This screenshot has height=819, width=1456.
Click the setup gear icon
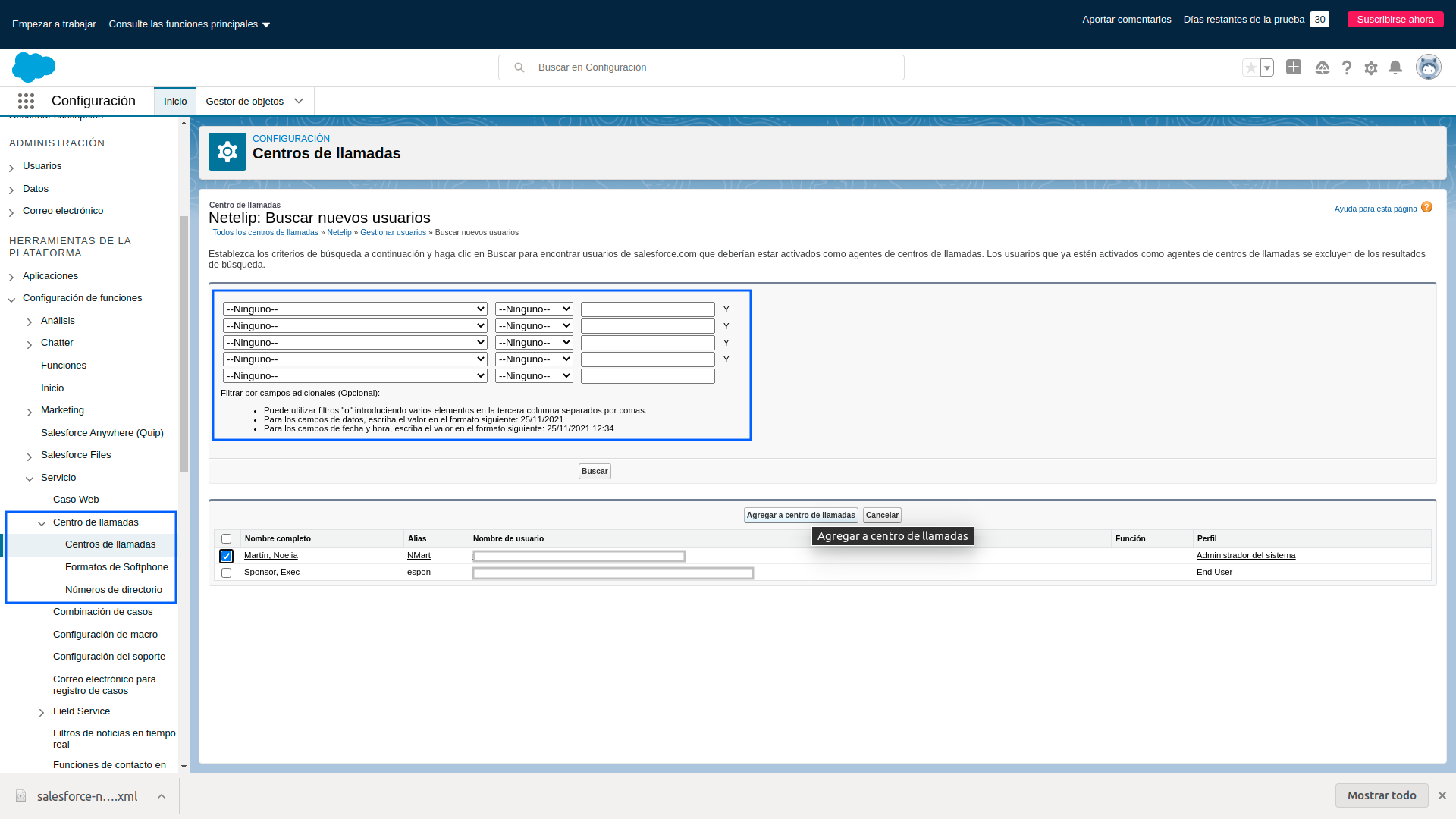tap(1371, 67)
